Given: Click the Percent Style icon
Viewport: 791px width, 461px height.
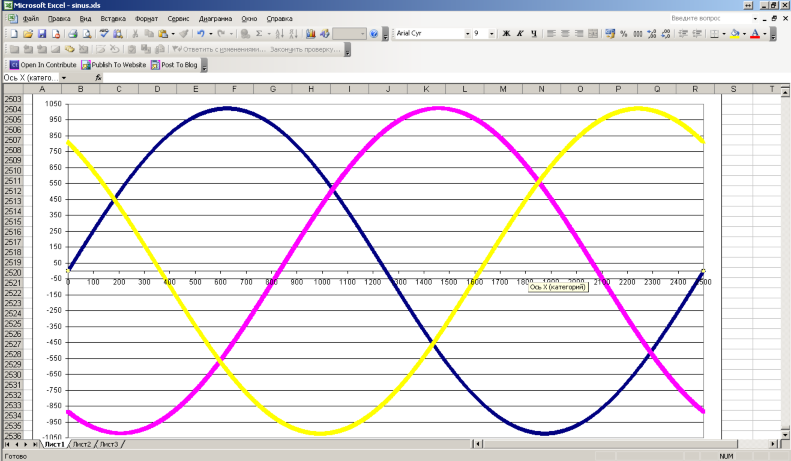Looking at the screenshot, I should (623, 34).
